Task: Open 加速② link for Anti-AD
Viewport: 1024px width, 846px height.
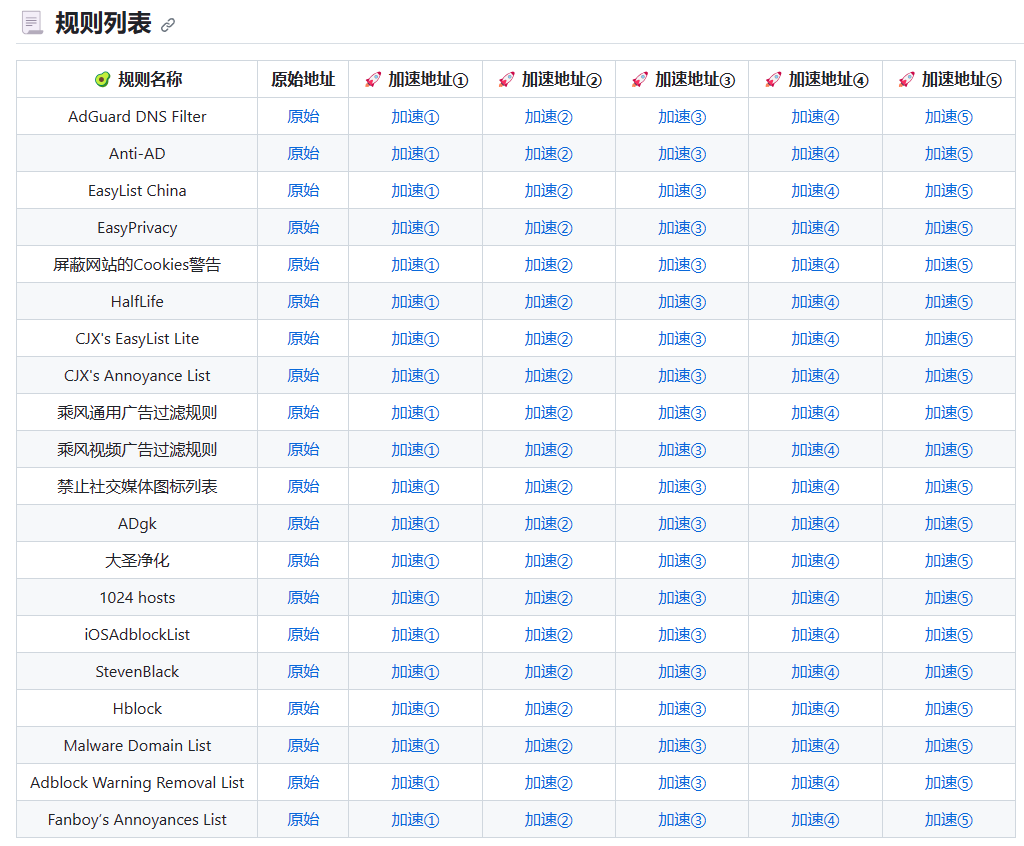Action: 549,154
